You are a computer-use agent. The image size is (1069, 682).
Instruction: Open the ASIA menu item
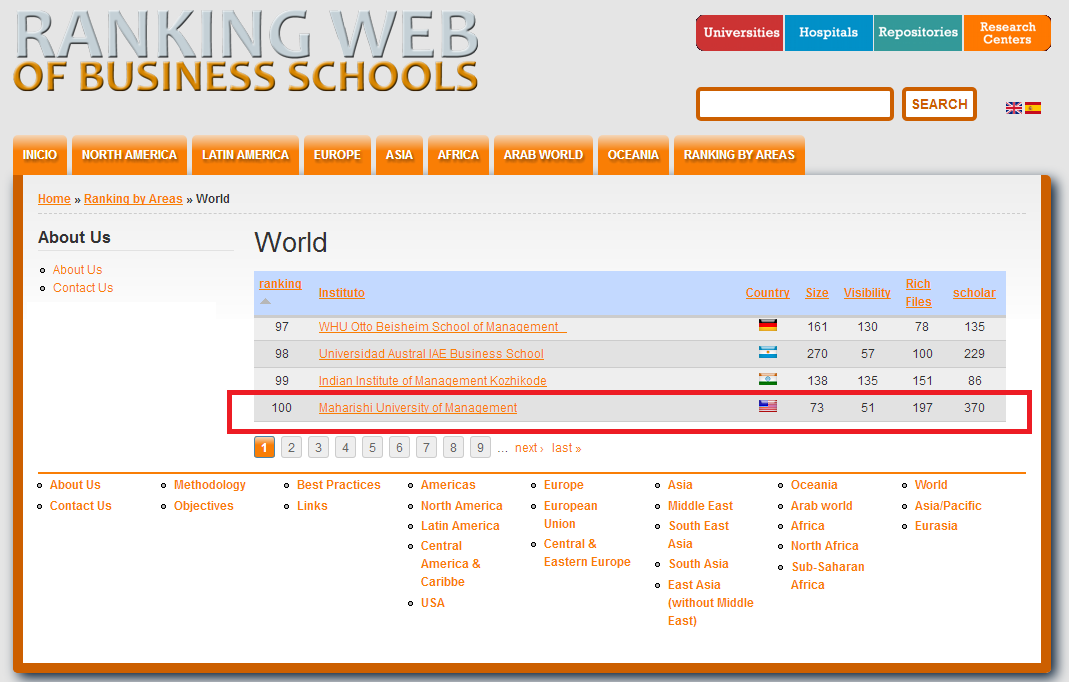click(x=400, y=155)
